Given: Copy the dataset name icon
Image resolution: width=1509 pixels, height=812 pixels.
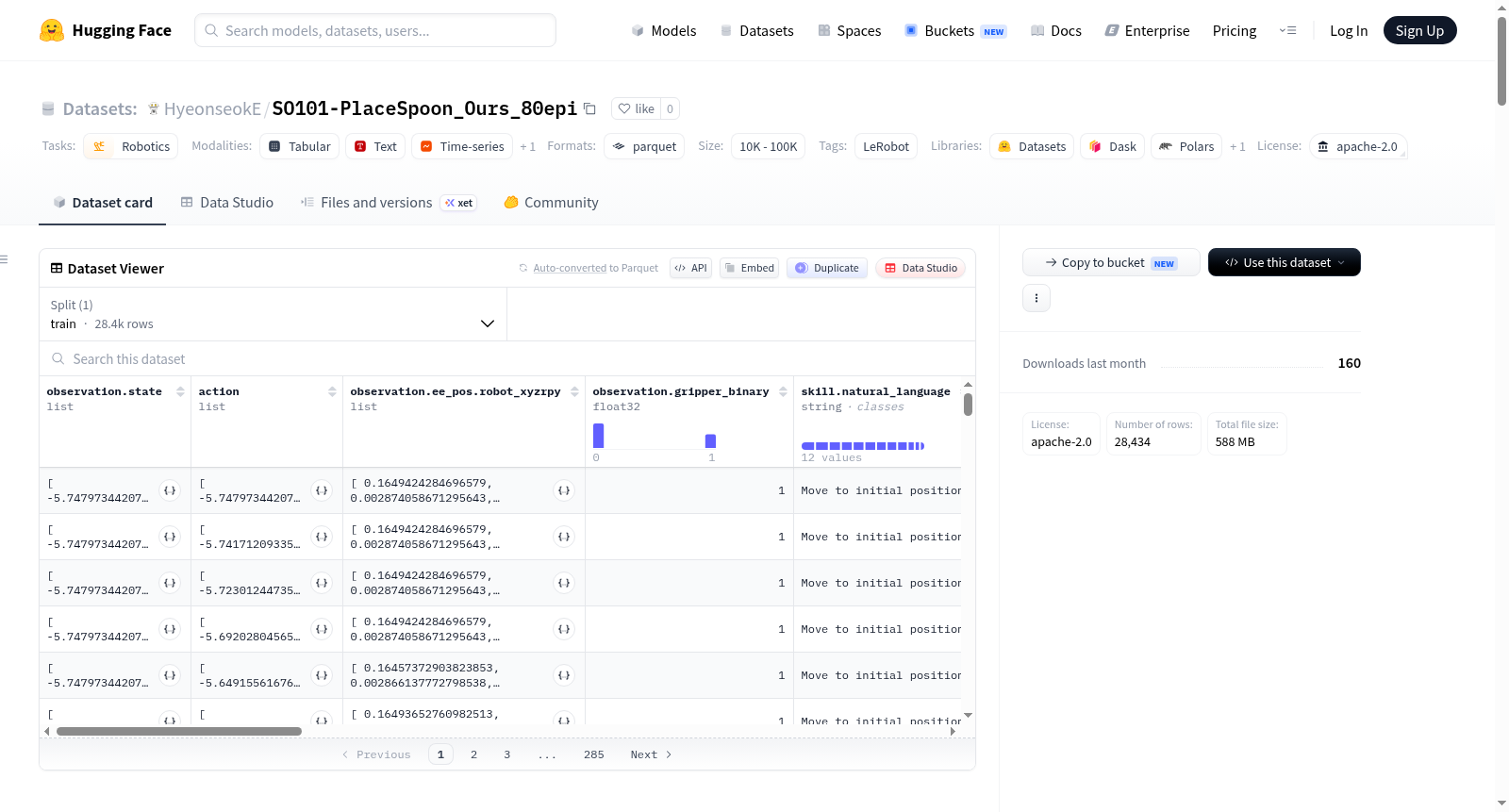Looking at the screenshot, I should tap(589, 108).
